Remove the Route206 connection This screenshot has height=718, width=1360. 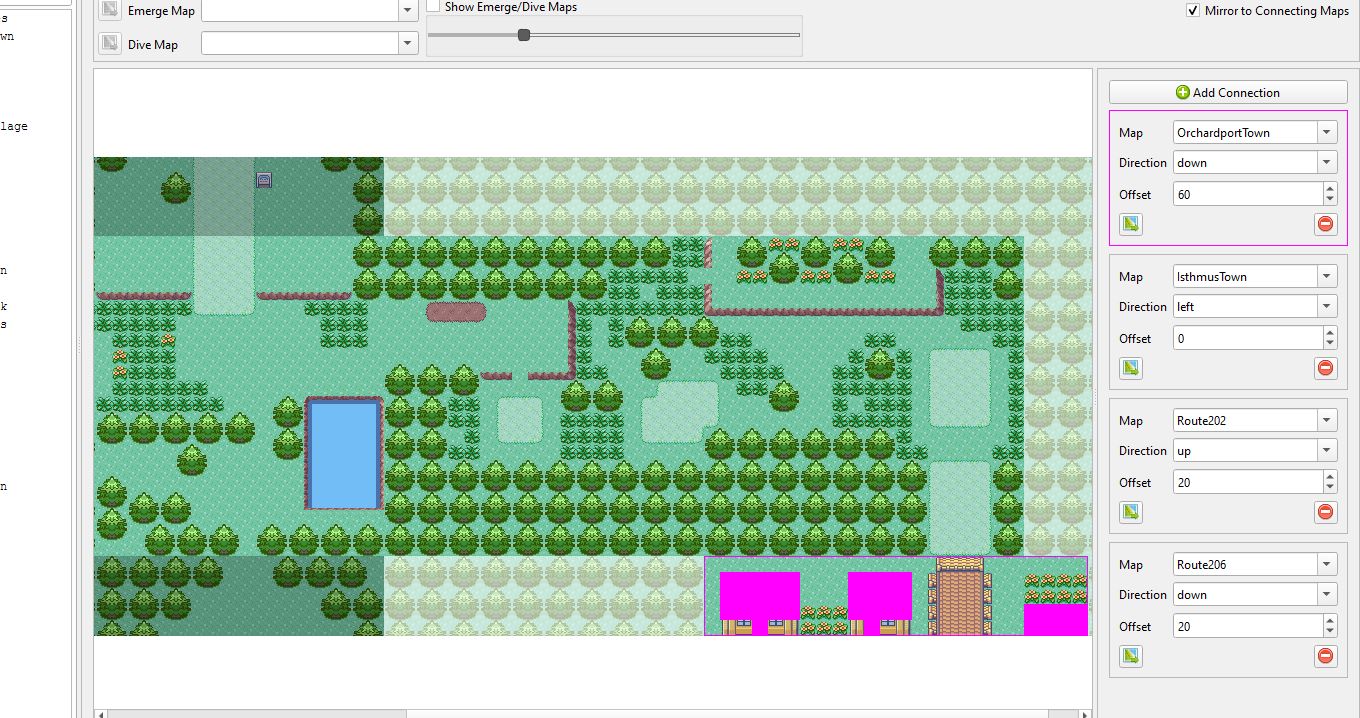pyautogui.click(x=1326, y=656)
